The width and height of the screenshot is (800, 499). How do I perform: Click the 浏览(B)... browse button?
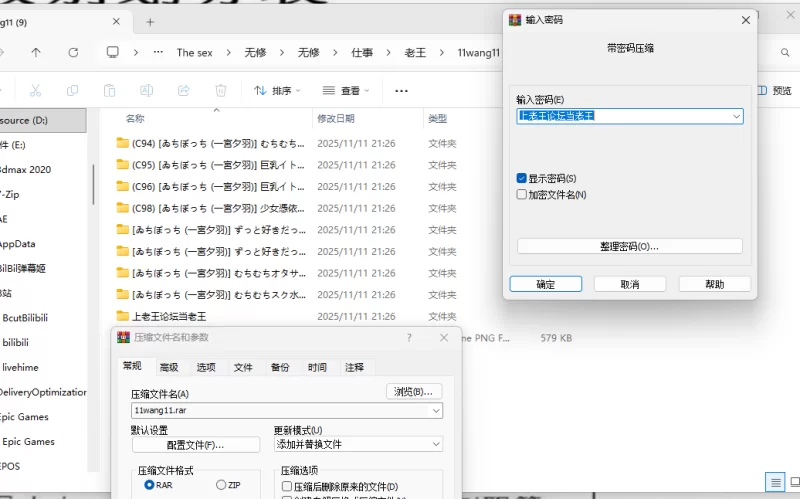[x=413, y=391]
